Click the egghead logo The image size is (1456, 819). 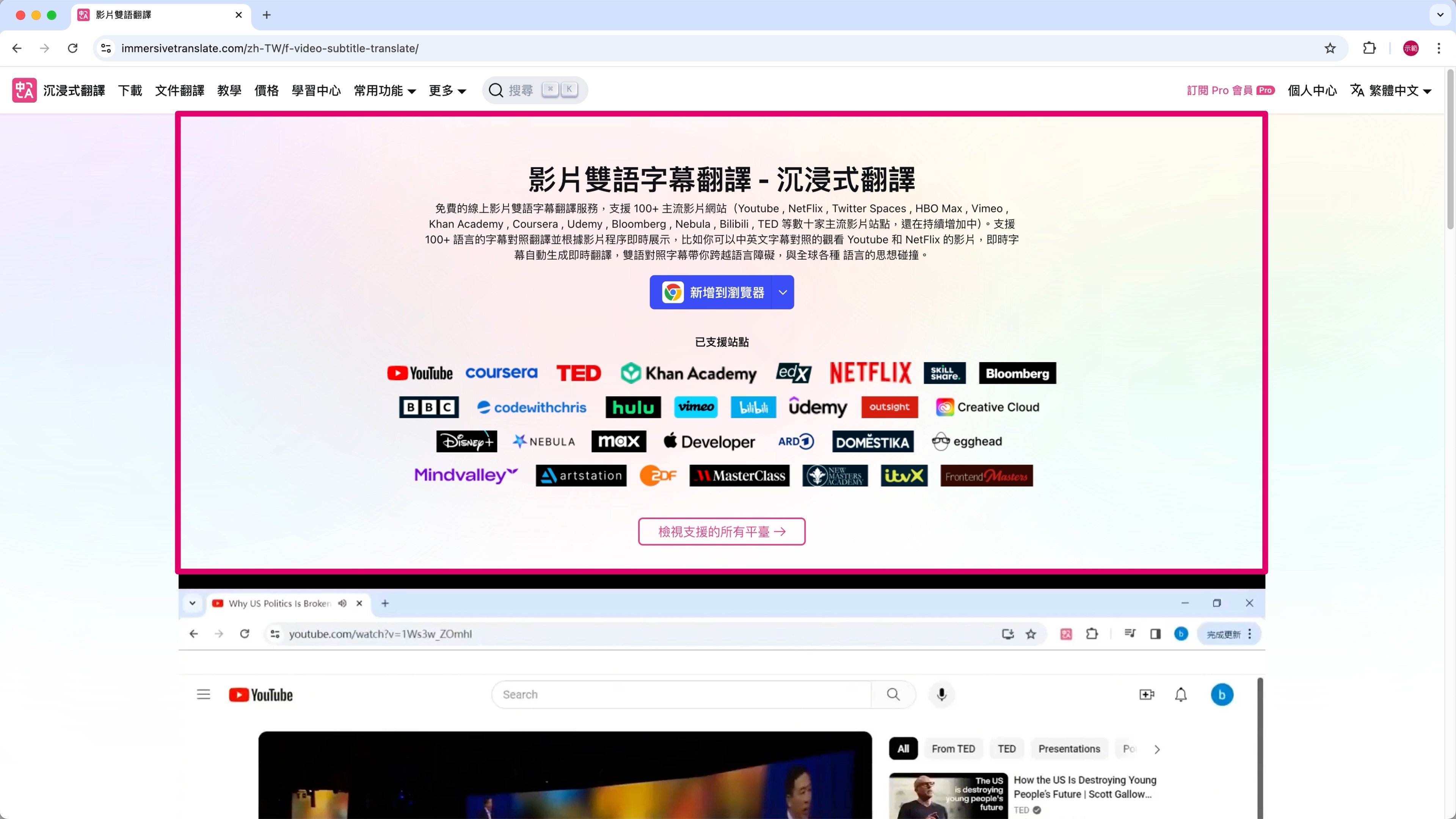(966, 441)
